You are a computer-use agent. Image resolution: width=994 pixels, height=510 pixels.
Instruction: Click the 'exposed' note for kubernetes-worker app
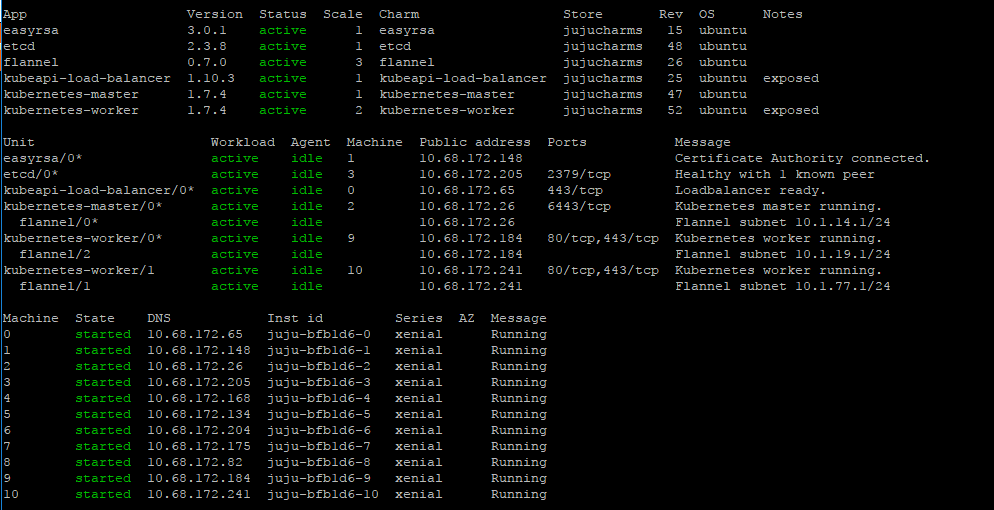[791, 110]
